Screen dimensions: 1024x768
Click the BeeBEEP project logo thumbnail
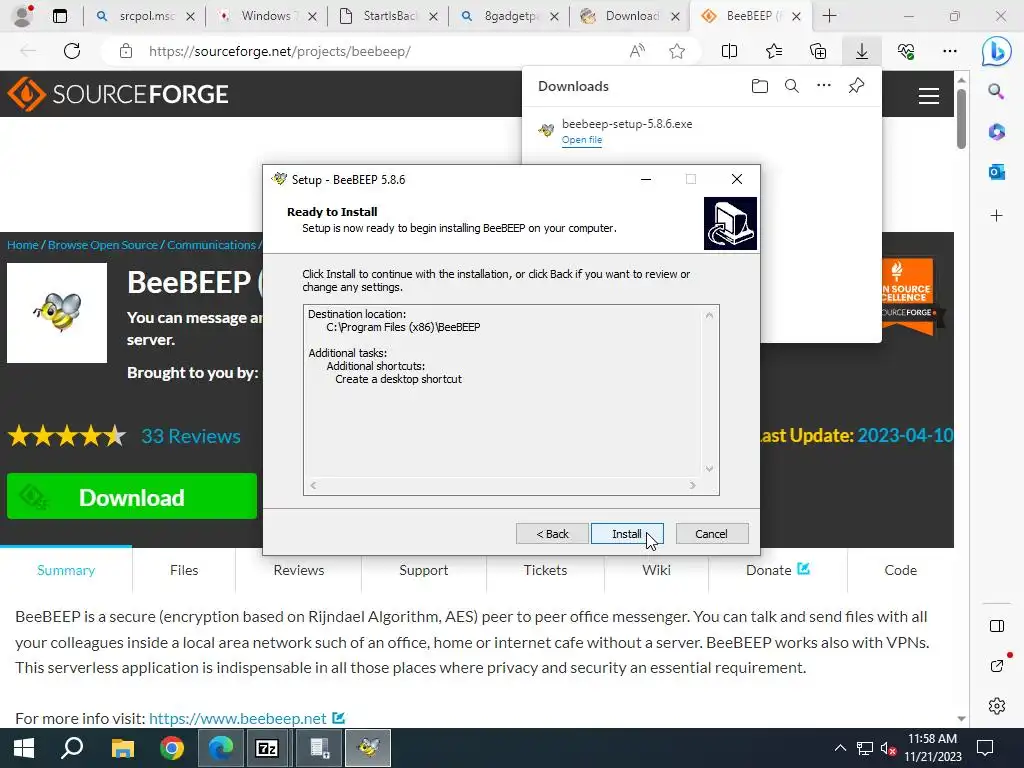(x=57, y=313)
